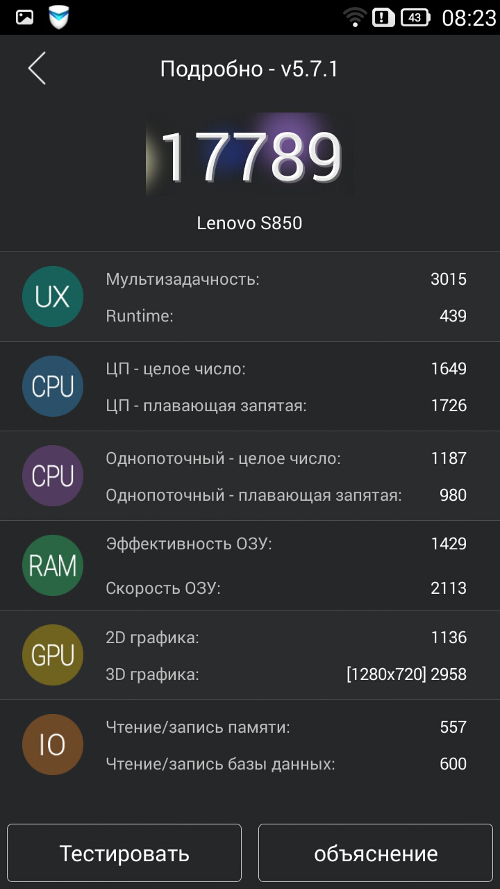Select Чтение/запись базы данных row
The image size is (500, 889).
[x=286, y=764]
